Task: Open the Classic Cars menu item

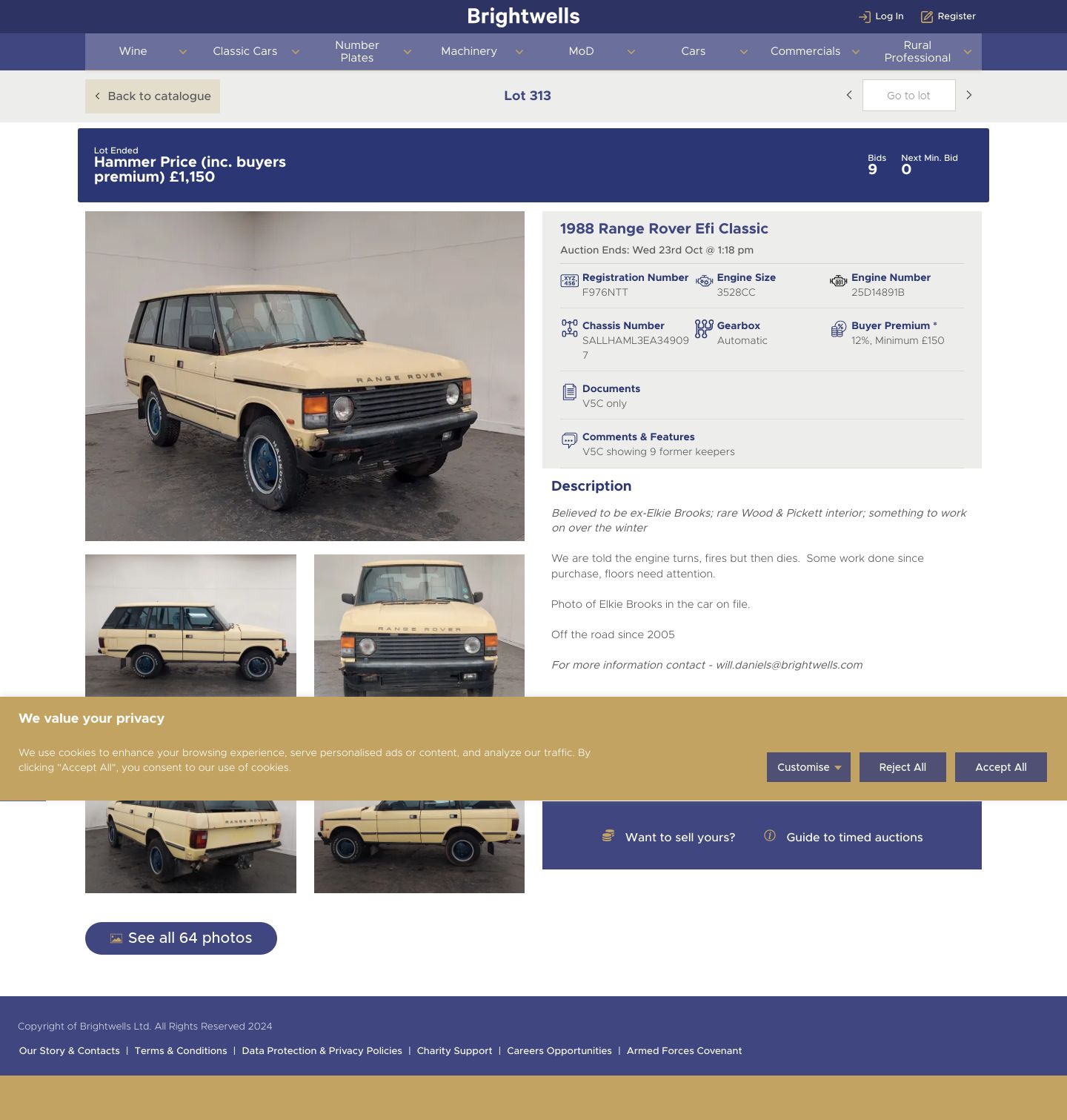Action: tap(245, 51)
